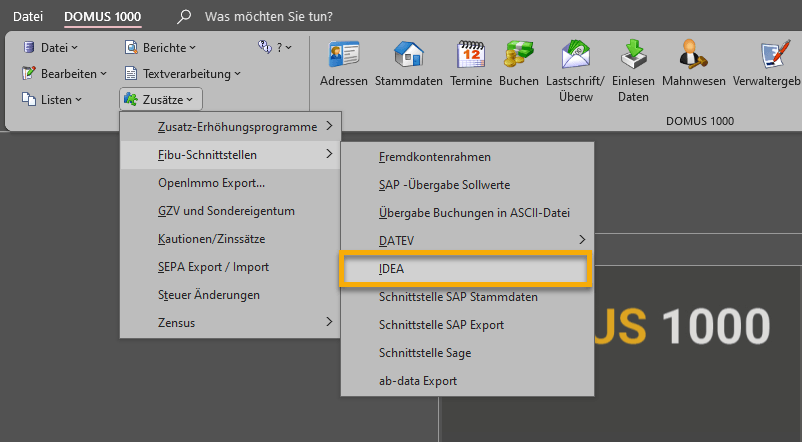The image size is (802, 442).
Task: Collapse the Zusätze dropdown menu
Action: coord(161,99)
